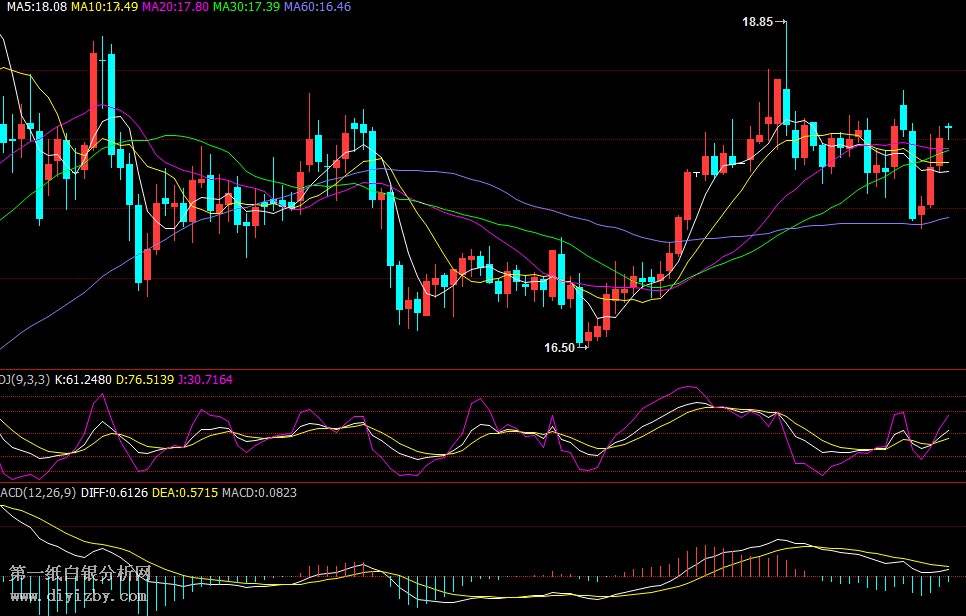The height and width of the screenshot is (616, 966).
Task: Click the 第一纸白银分析网 watermark text
Action: 80,574
